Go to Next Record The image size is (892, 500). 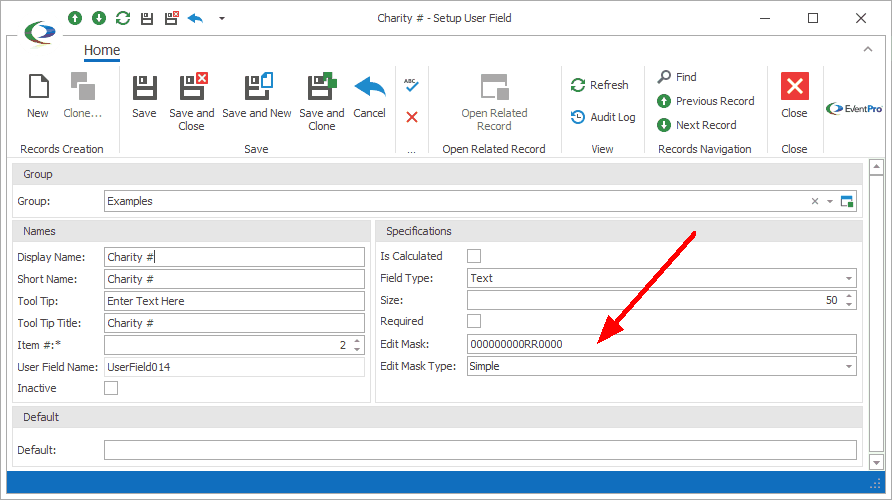696,125
